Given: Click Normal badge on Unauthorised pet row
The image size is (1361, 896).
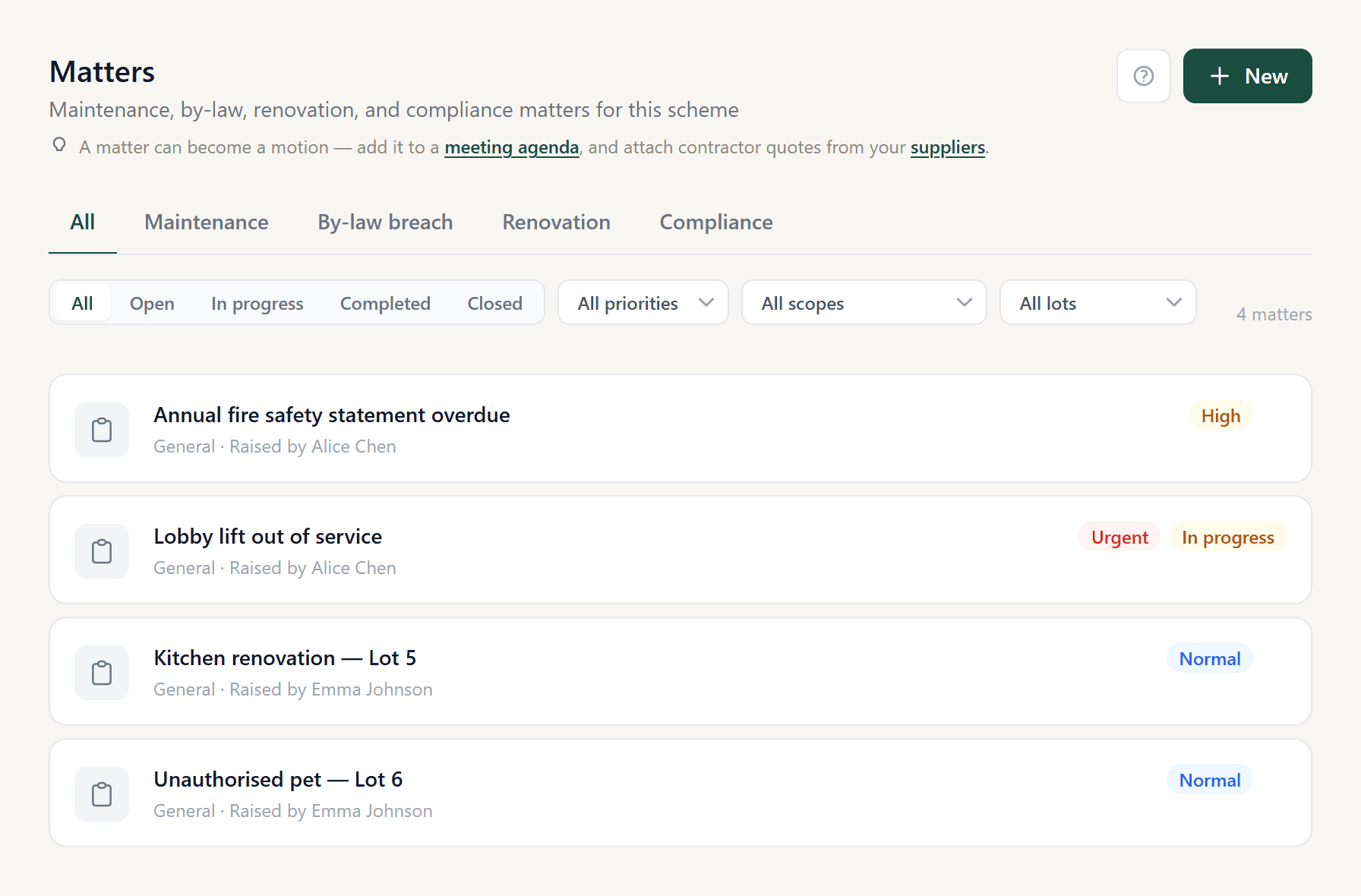Looking at the screenshot, I should click(1210, 780).
